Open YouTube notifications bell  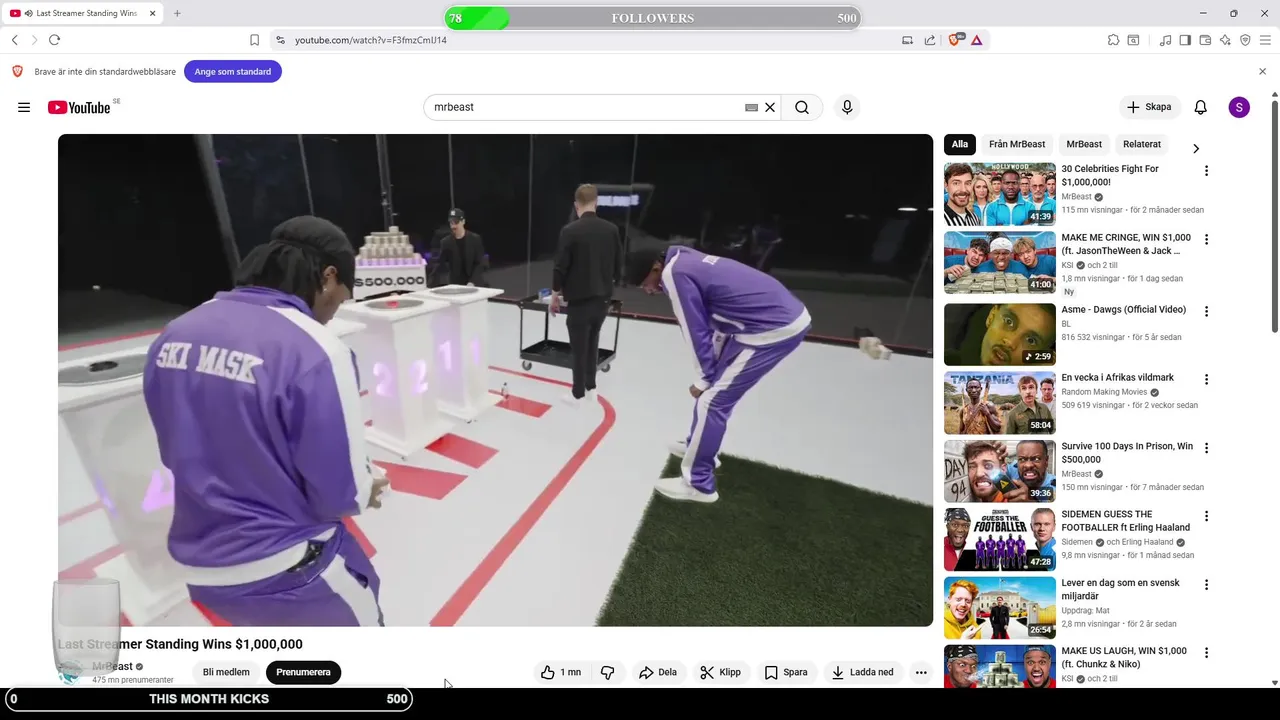click(1201, 107)
